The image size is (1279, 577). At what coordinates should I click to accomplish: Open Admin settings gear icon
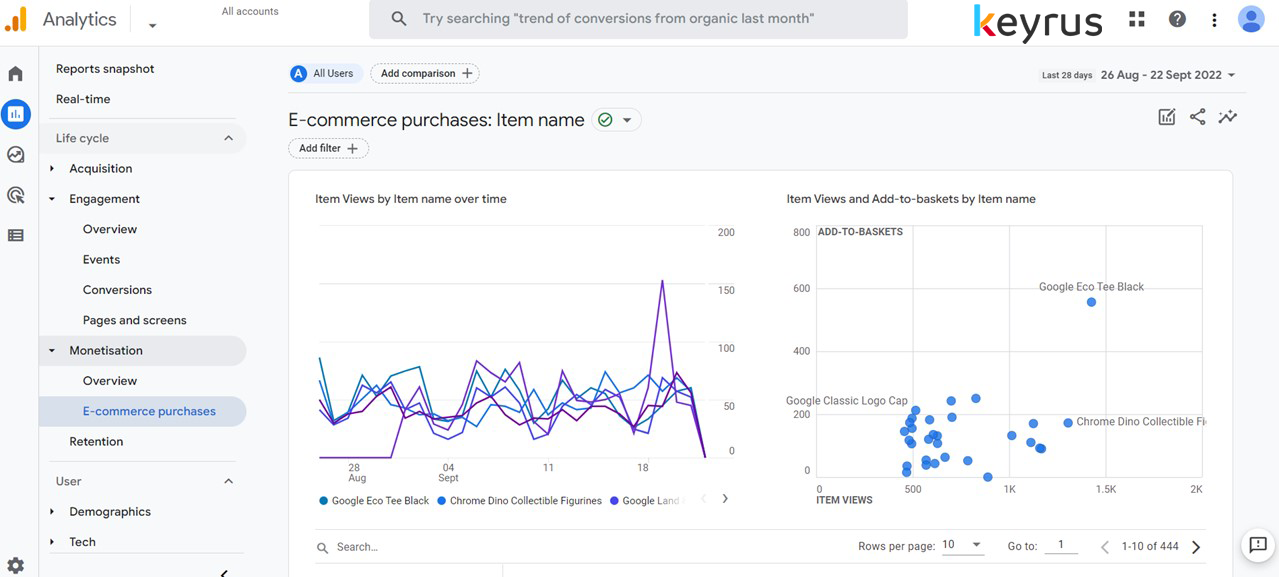pyautogui.click(x=15, y=565)
